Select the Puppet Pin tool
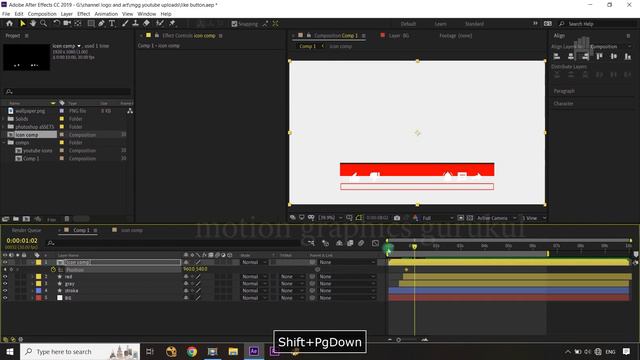 click(172, 24)
